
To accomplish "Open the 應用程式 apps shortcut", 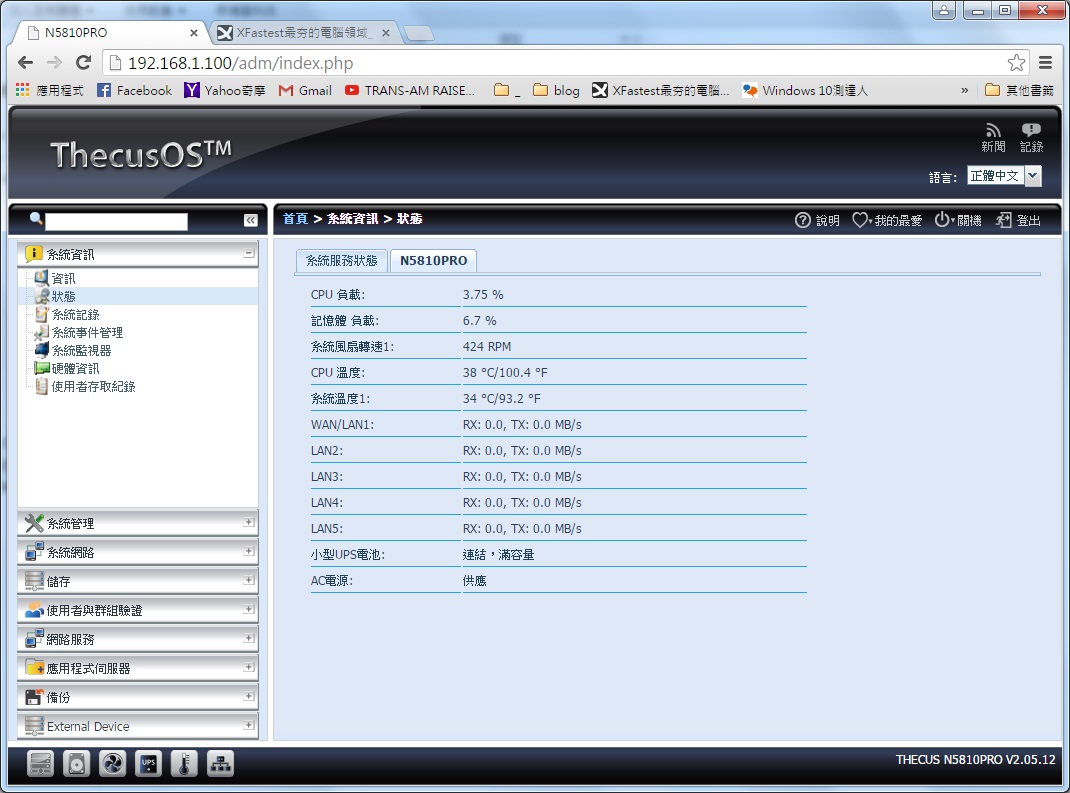I will tap(49, 90).
